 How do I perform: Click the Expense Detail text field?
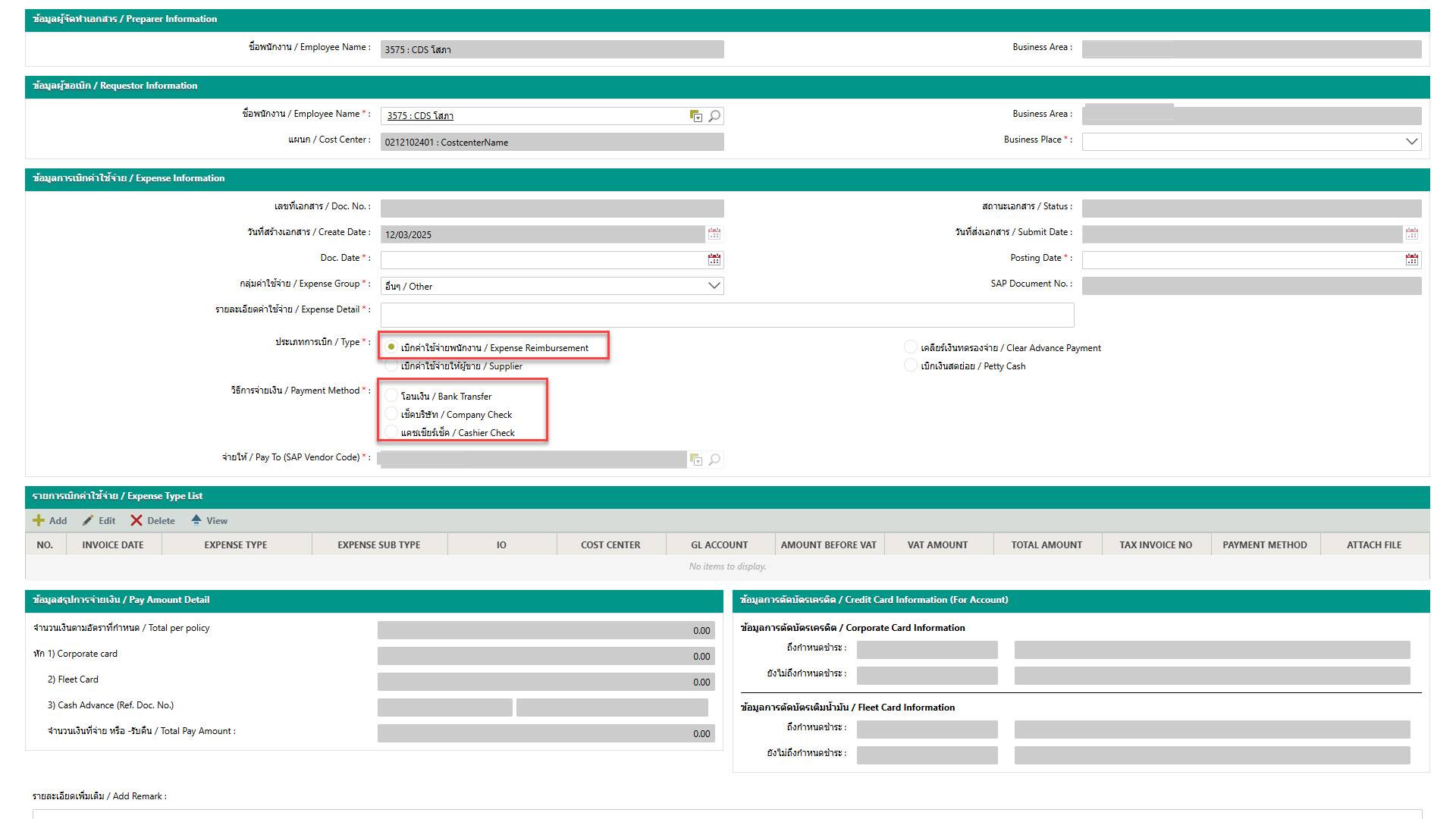pyautogui.click(x=726, y=315)
